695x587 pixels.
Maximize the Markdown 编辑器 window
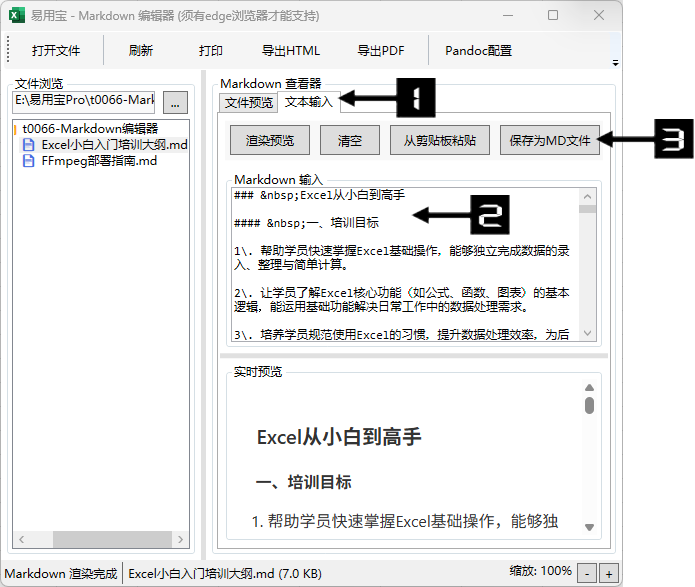pyautogui.click(x=553, y=16)
